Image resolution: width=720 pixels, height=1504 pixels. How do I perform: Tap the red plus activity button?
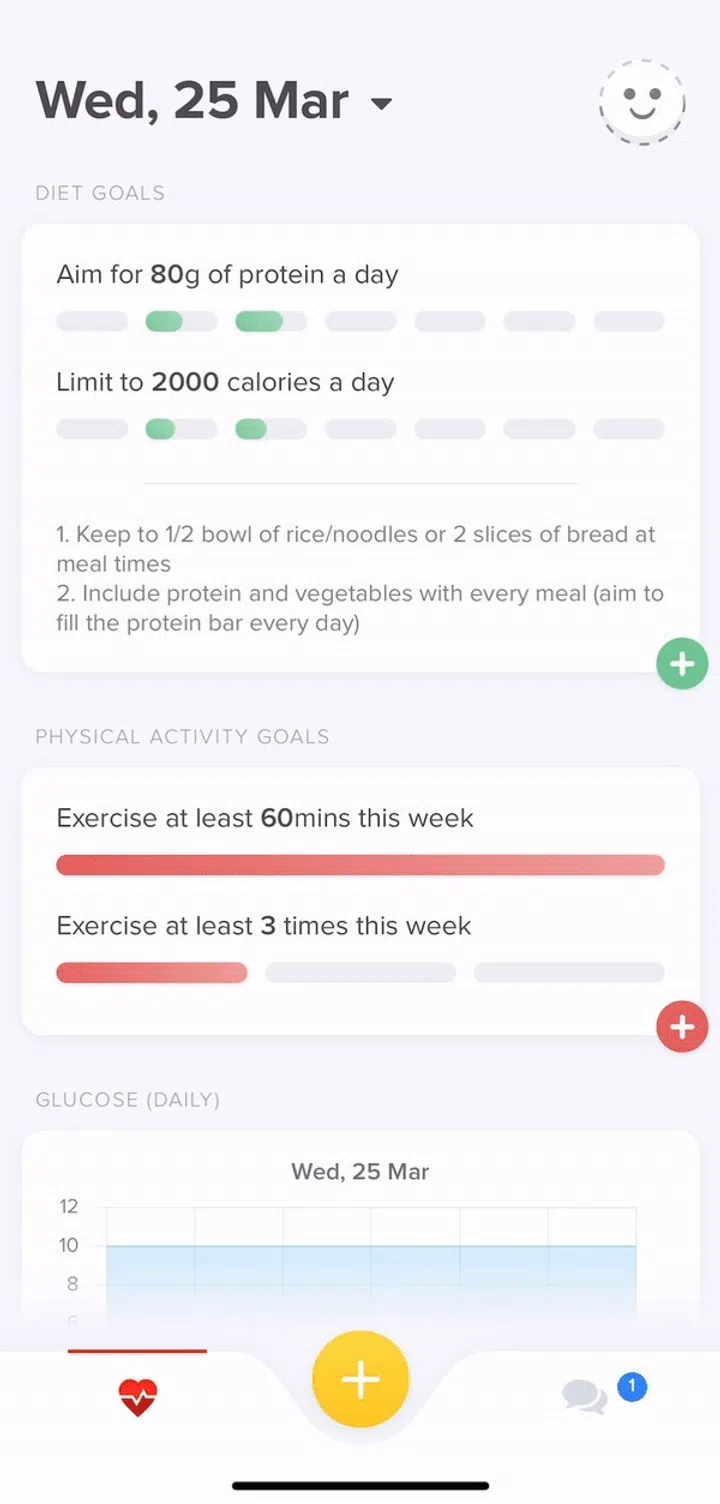(x=682, y=1027)
